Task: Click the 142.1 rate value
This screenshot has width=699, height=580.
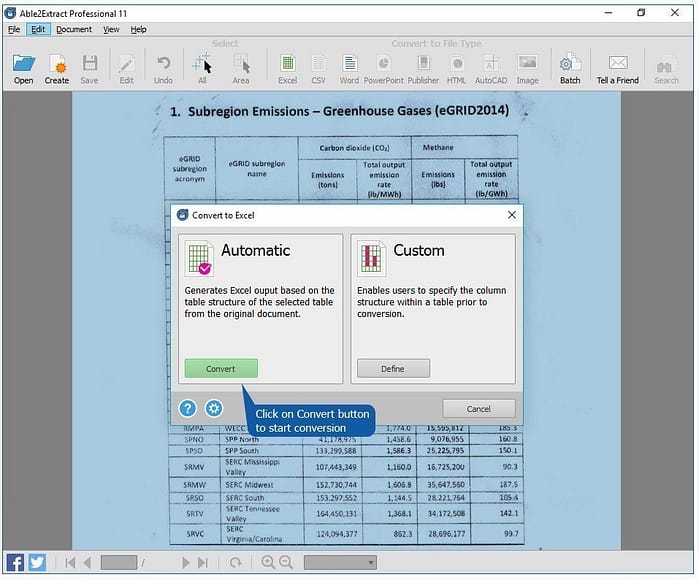Action: pyautogui.click(x=509, y=513)
